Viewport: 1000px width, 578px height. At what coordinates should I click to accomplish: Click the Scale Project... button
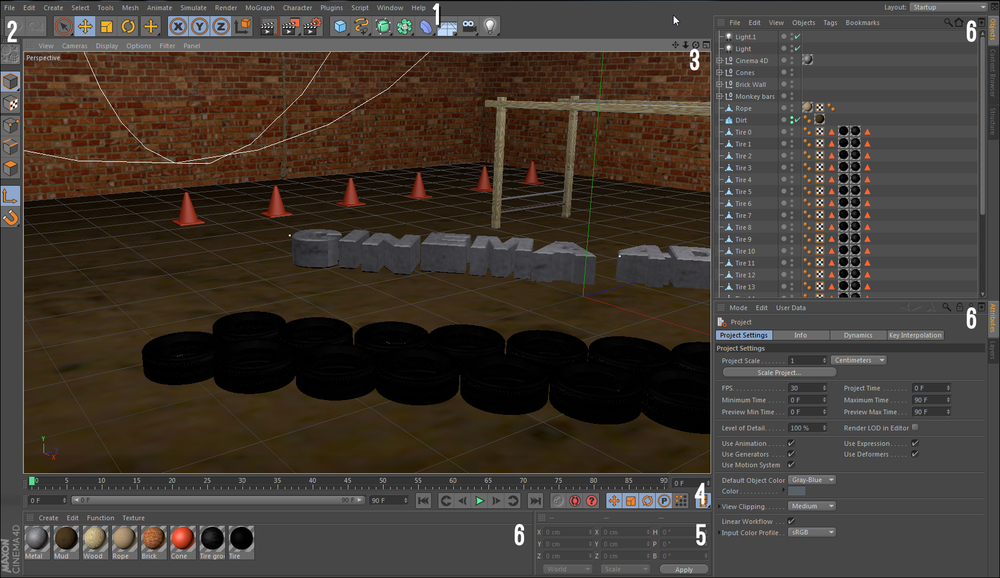(x=779, y=373)
